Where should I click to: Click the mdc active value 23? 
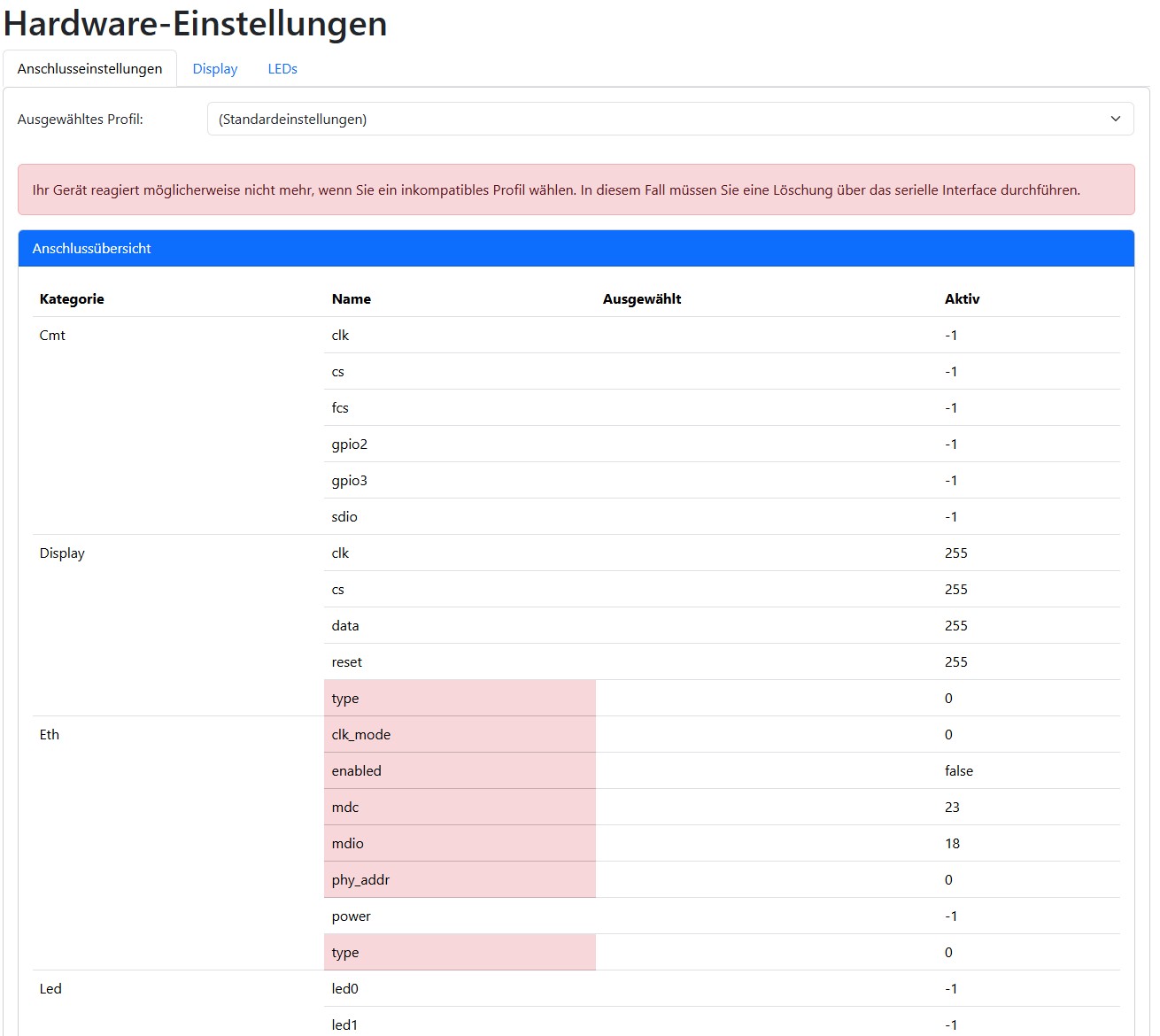coord(952,808)
